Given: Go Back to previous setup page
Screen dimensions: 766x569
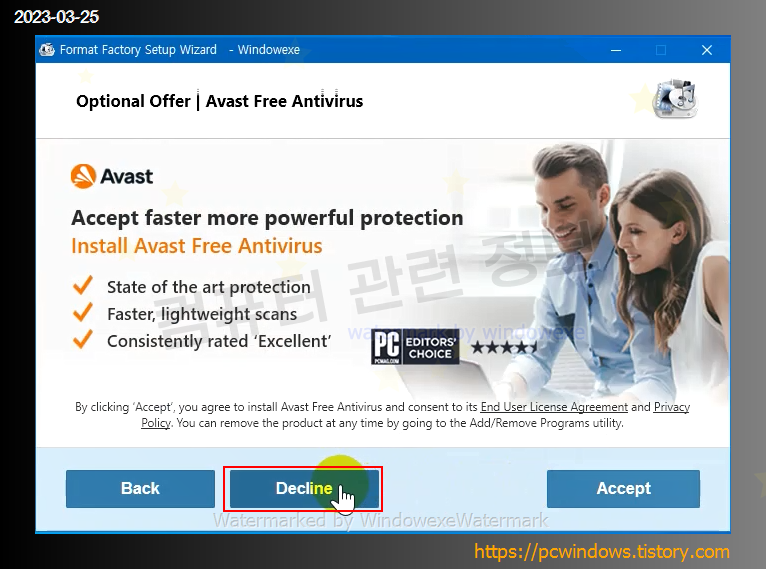Looking at the screenshot, I should point(140,488).
